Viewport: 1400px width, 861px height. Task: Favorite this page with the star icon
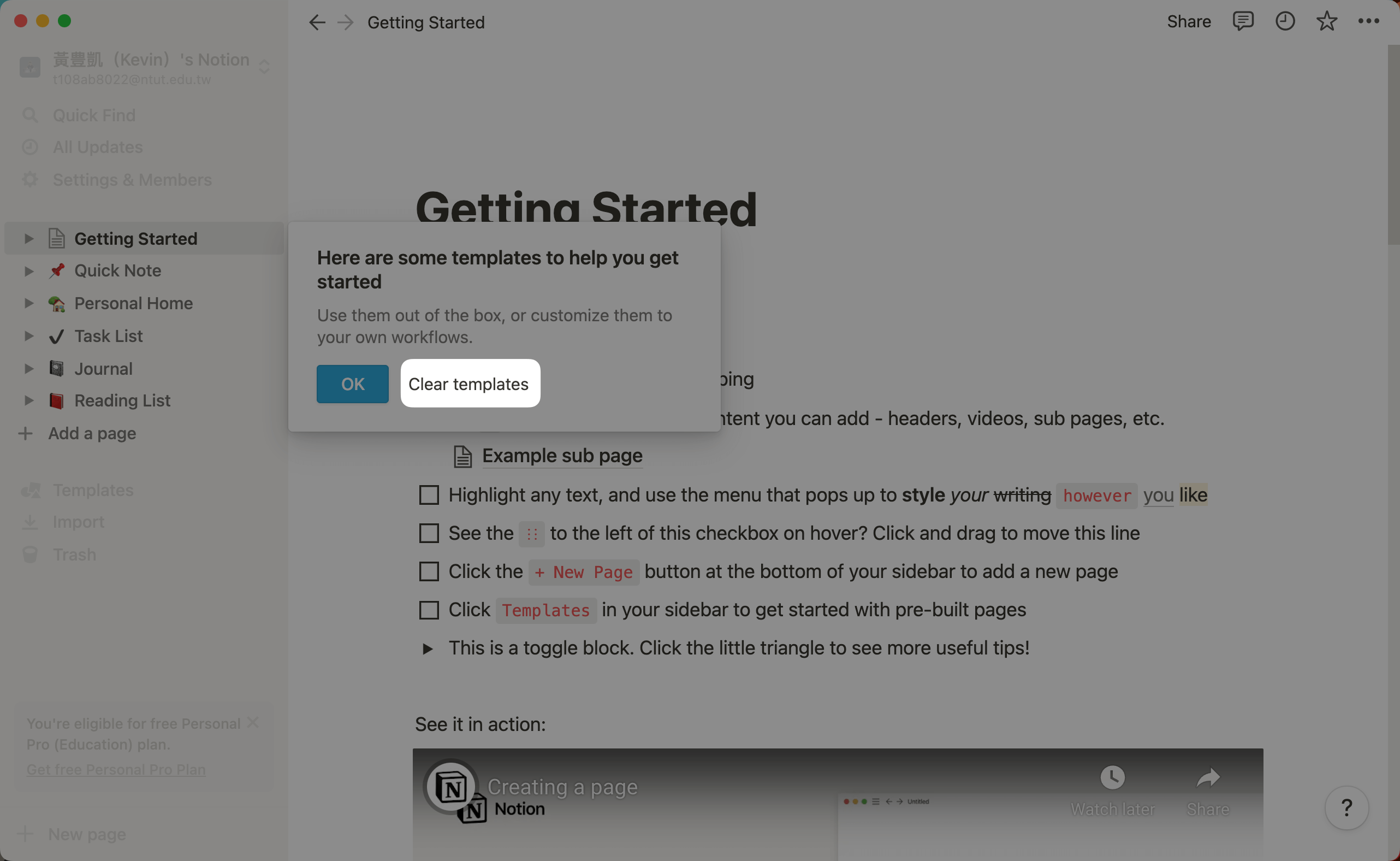coord(1327,22)
